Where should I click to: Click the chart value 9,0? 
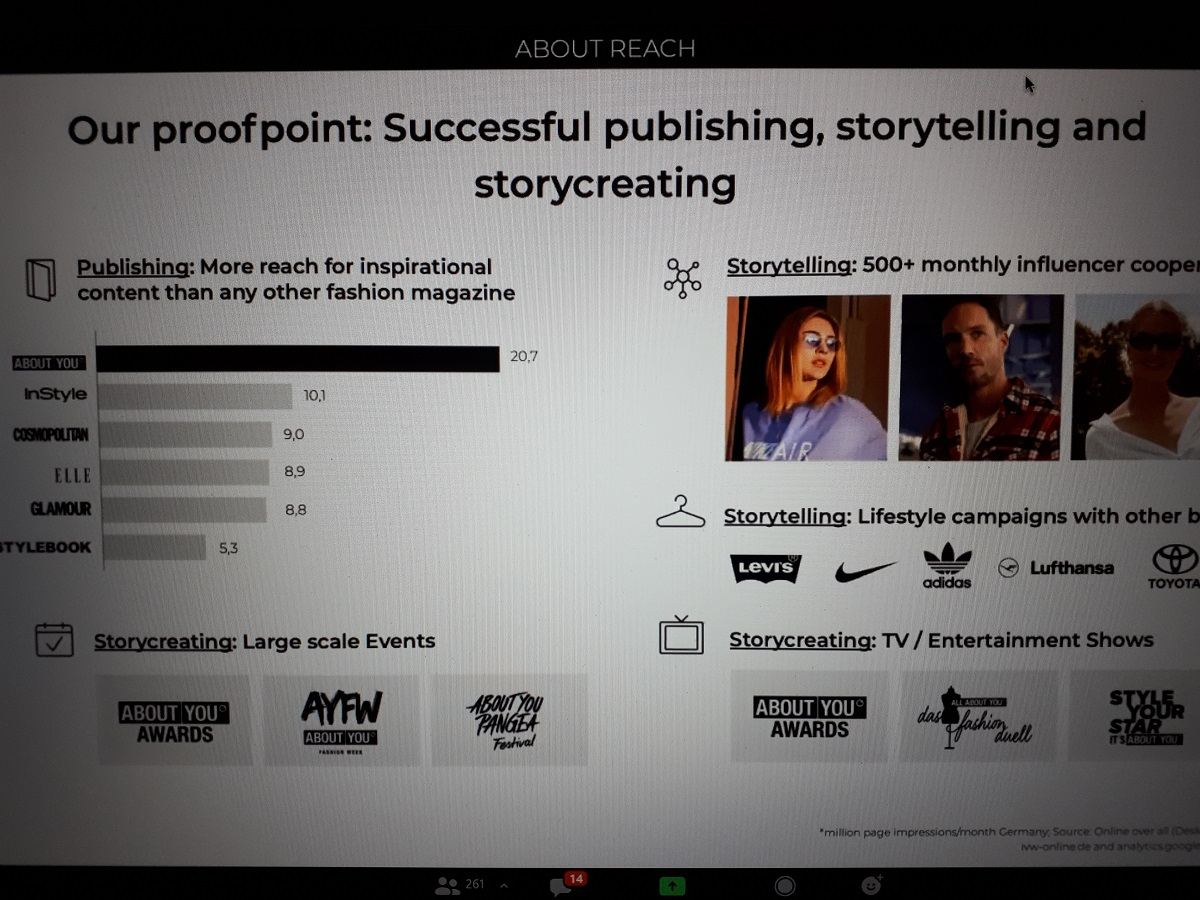(293, 434)
